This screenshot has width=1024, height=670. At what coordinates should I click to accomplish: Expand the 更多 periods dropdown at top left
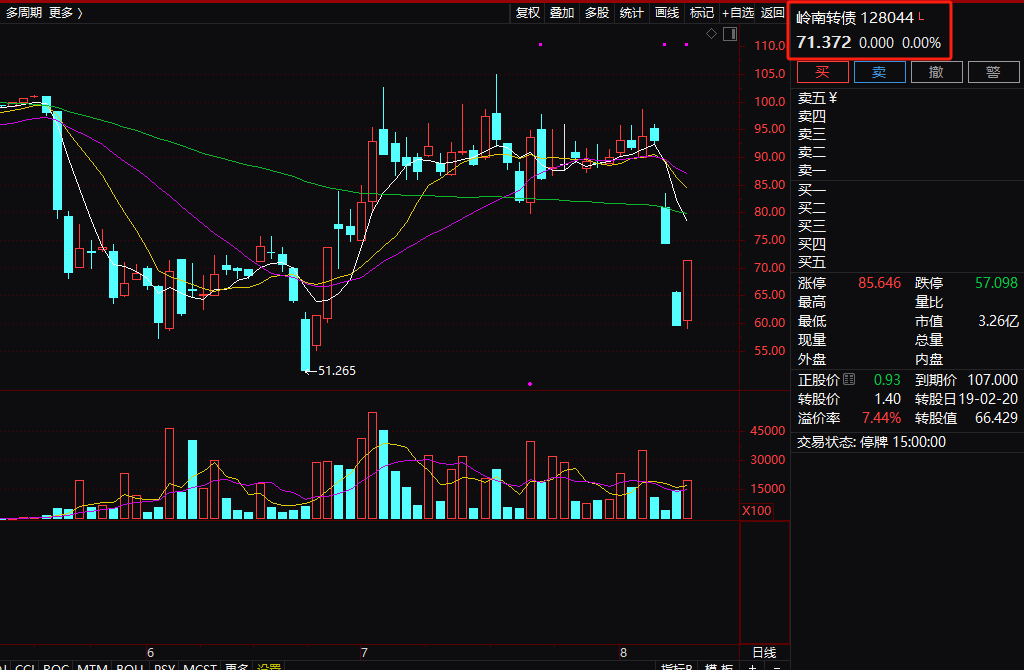(x=66, y=13)
